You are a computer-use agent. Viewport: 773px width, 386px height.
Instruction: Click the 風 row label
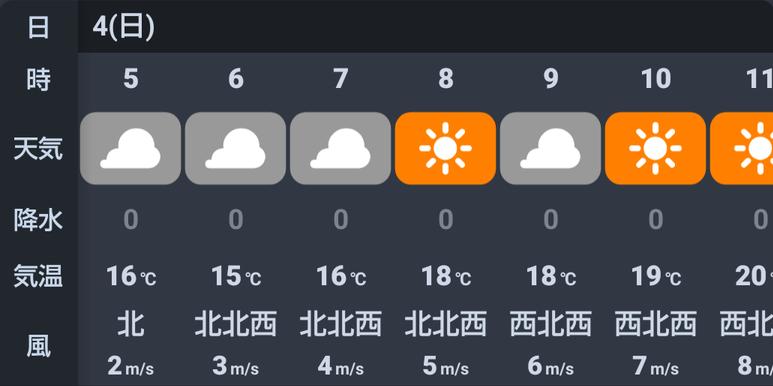point(38,346)
